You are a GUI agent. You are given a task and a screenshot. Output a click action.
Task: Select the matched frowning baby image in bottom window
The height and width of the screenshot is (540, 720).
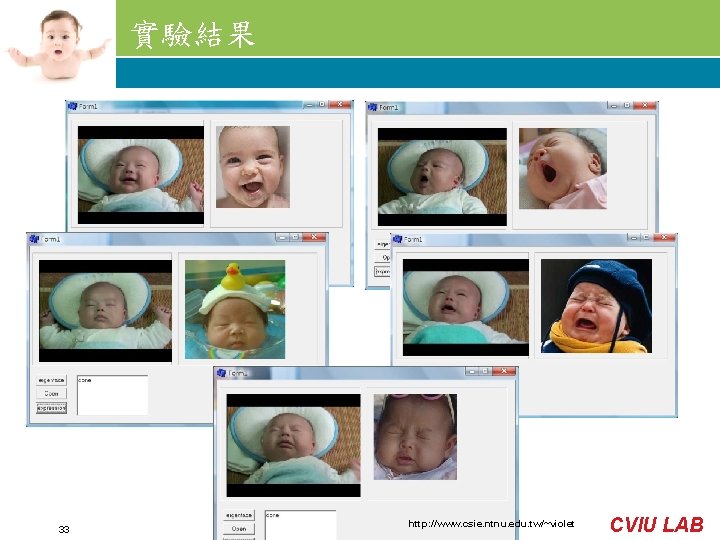415,437
